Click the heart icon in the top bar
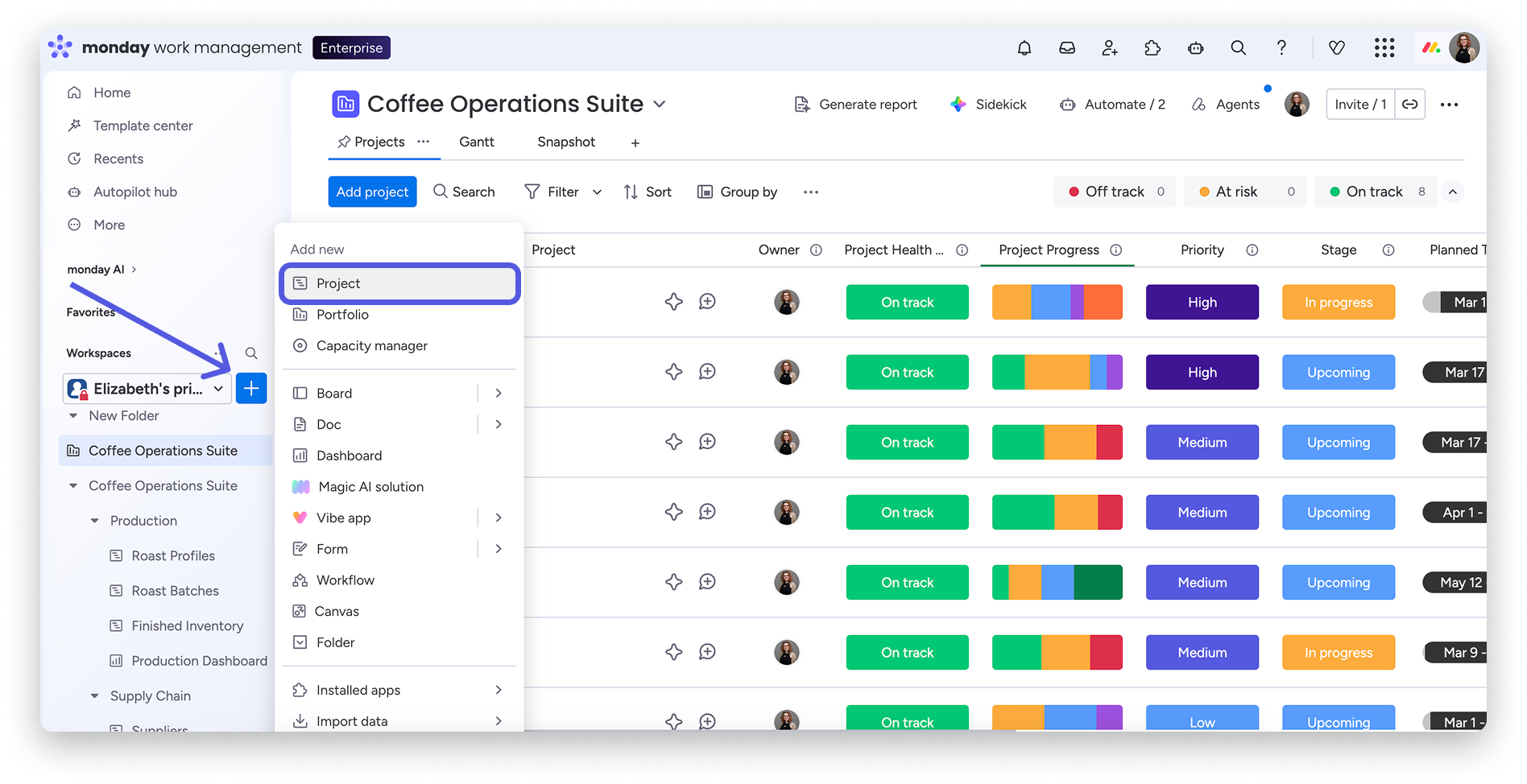 [x=1337, y=48]
